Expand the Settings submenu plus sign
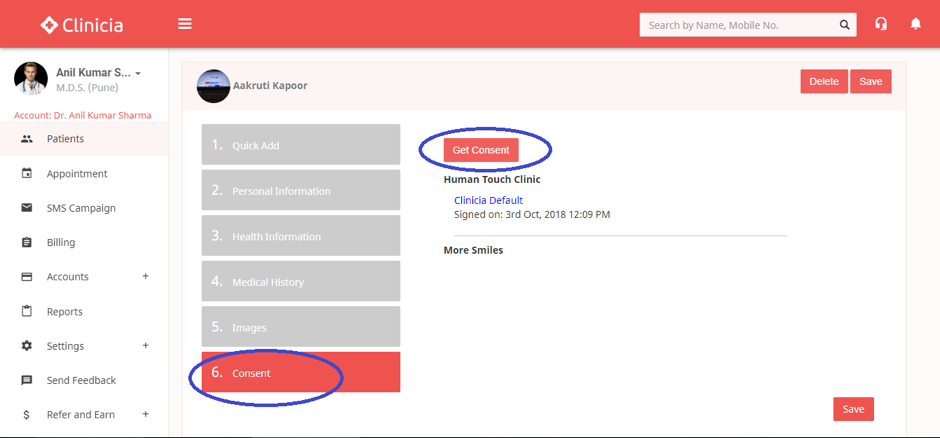 146,345
